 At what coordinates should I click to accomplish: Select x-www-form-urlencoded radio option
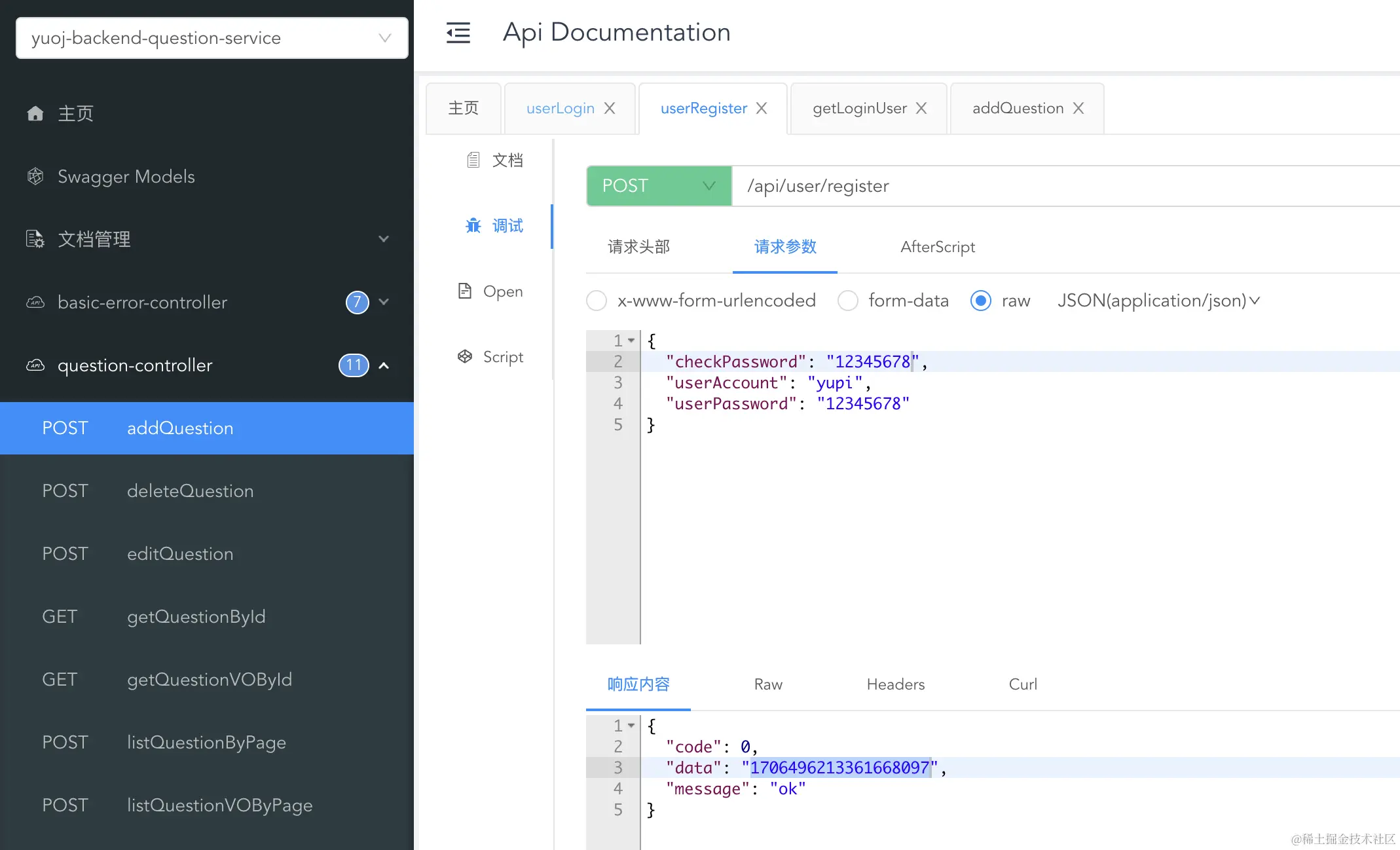click(x=597, y=301)
